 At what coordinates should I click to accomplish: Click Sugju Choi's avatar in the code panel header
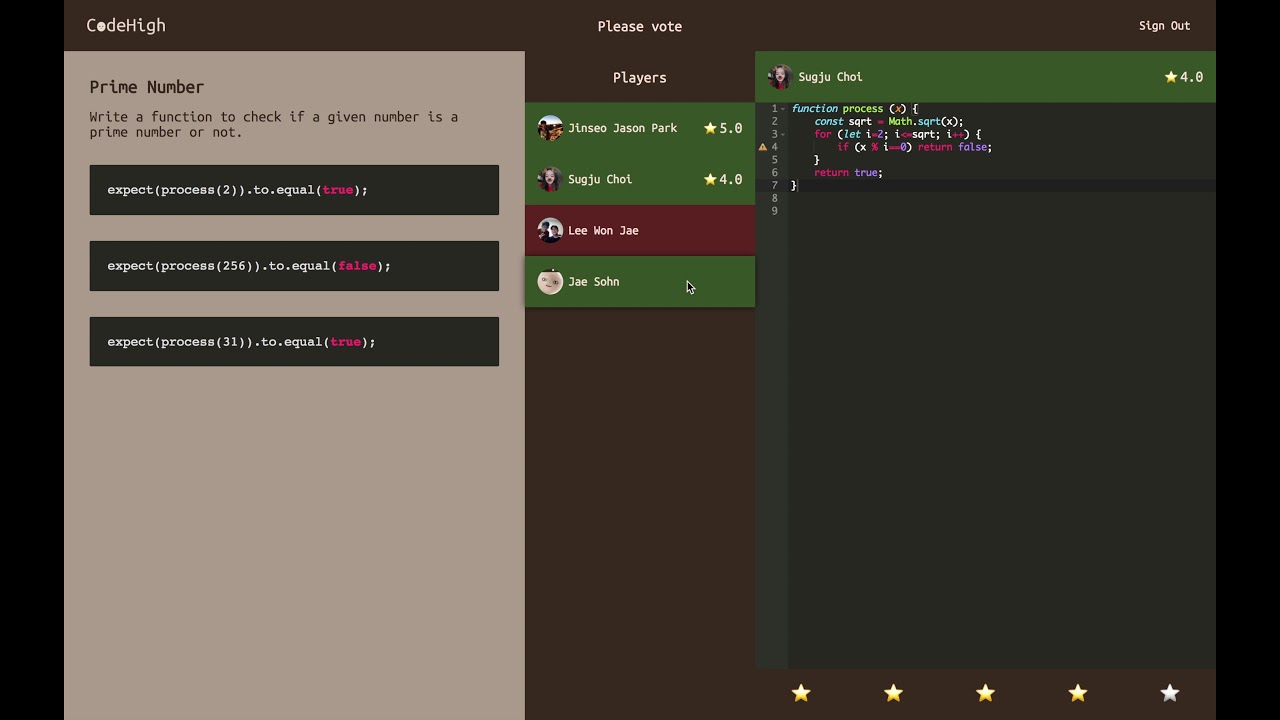779,76
